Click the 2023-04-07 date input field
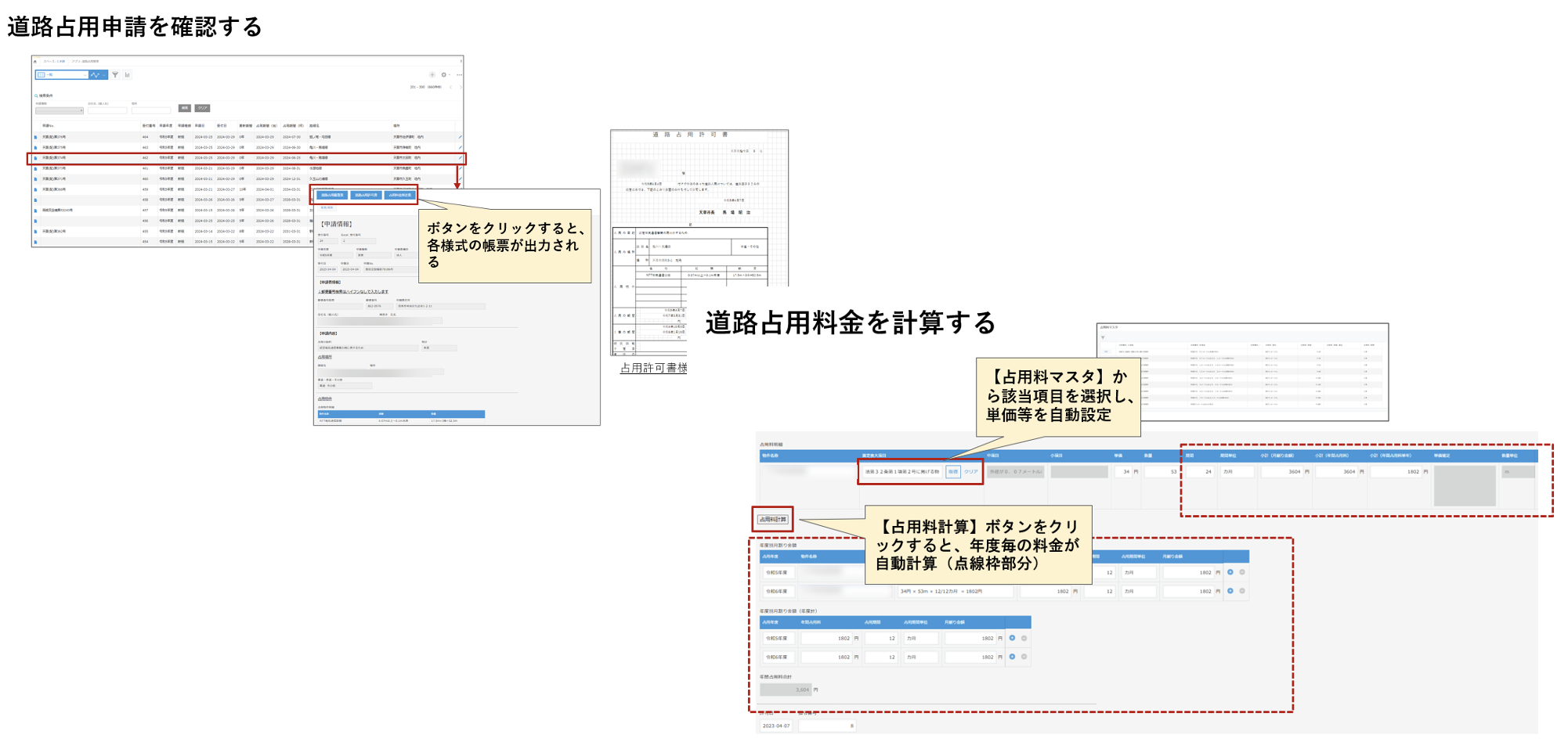1568x742 pixels. point(776,726)
